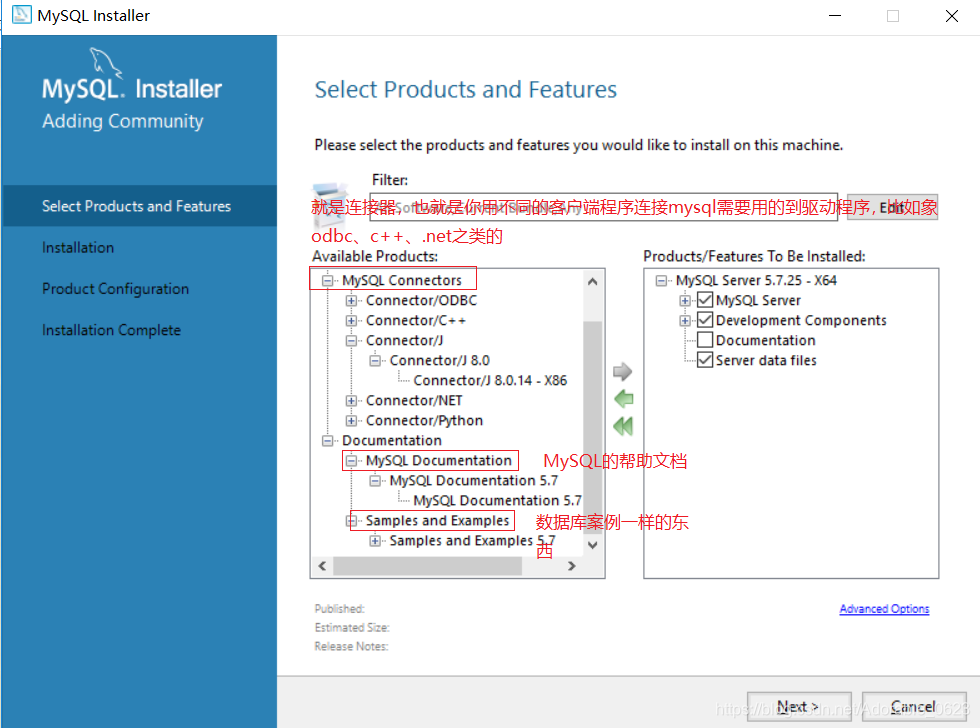
Task: Click the Cancel button
Action: pos(914,707)
